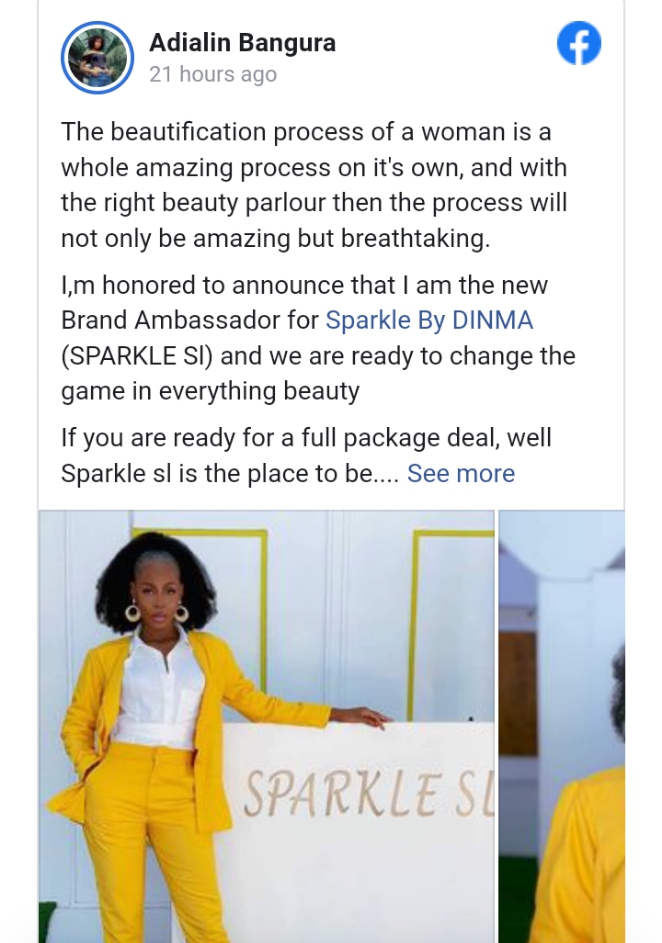Click the "full package deal" paragraph
This screenshot has width=662, height=943.
click(x=230, y=455)
